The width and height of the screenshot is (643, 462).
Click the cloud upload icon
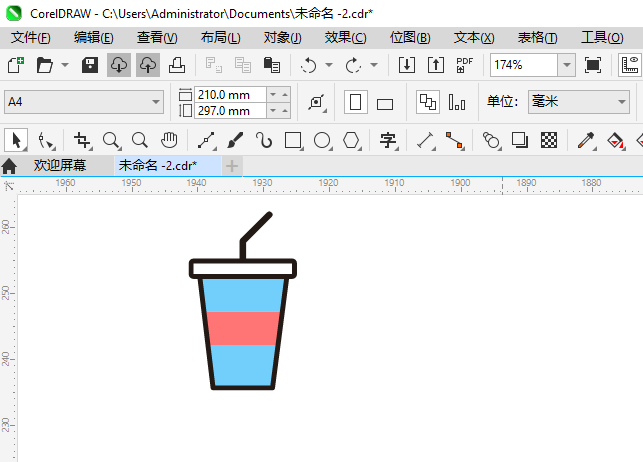(x=148, y=65)
